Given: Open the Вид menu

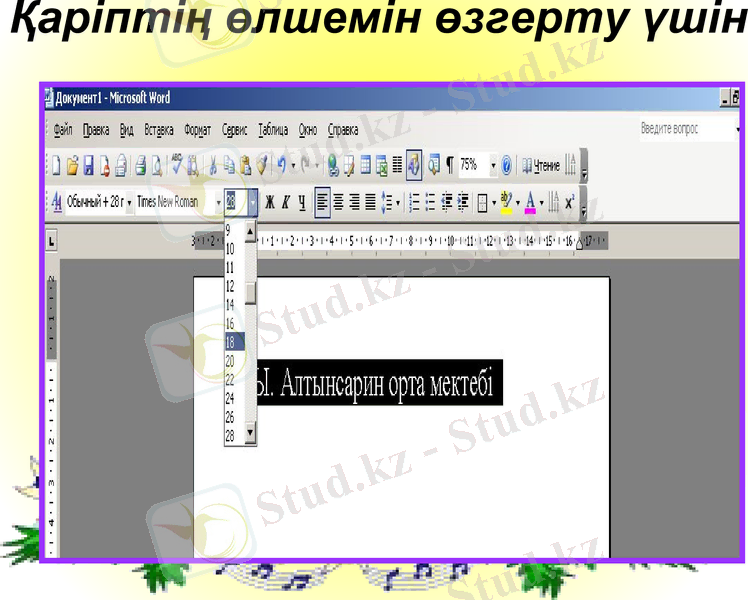Looking at the screenshot, I should [126, 129].
